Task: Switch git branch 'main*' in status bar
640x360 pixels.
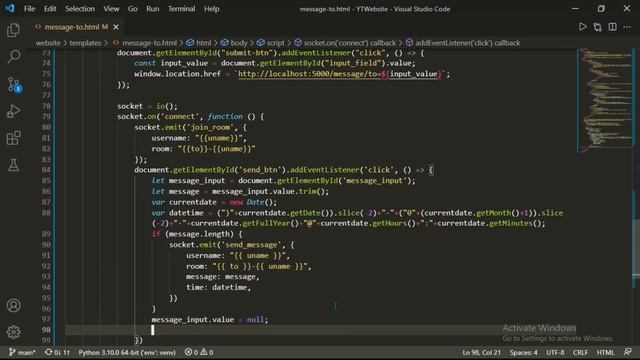Action: click(22, 352)
